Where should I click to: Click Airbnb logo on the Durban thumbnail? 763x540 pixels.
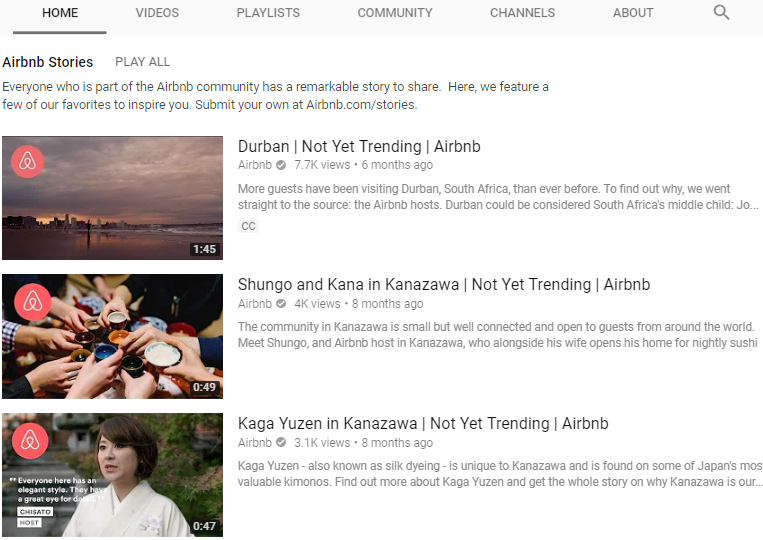[x=28, y=161]
